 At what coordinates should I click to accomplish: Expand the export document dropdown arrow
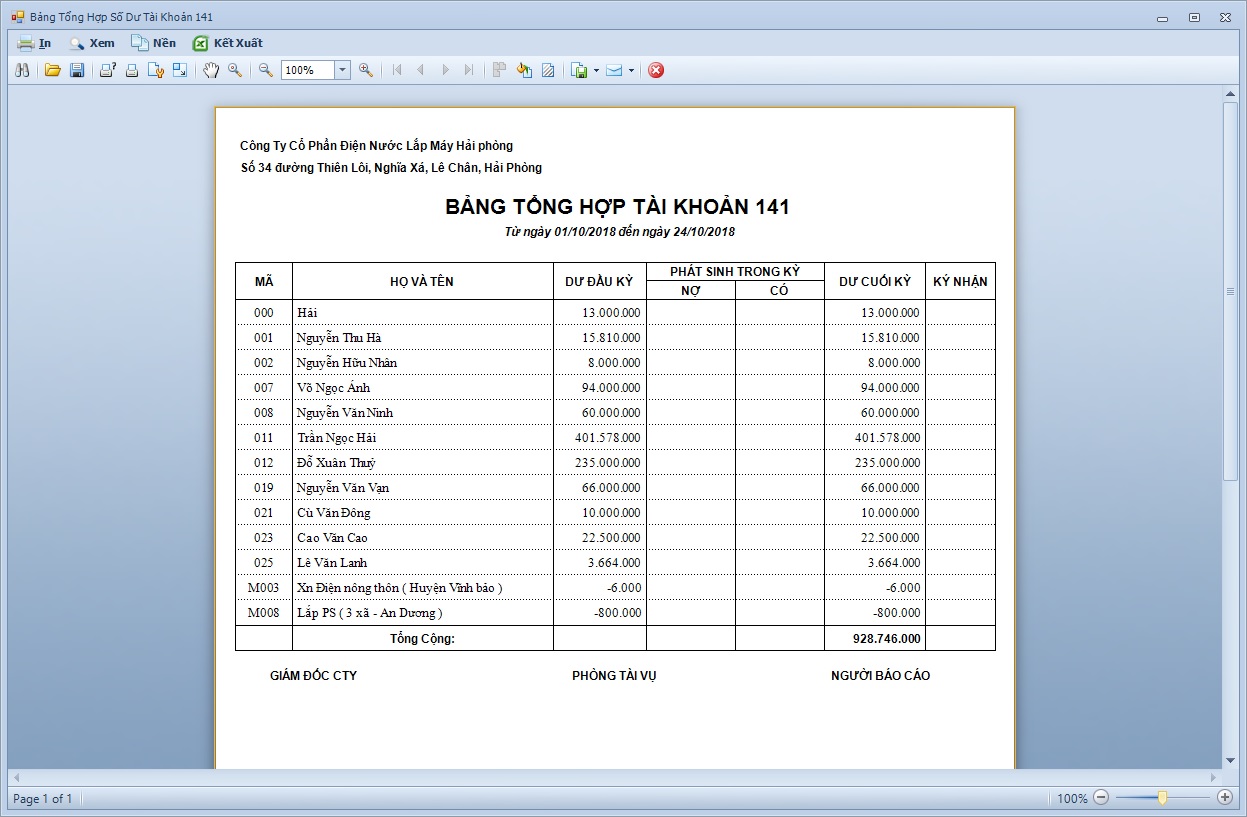click(x=596, y=70)
